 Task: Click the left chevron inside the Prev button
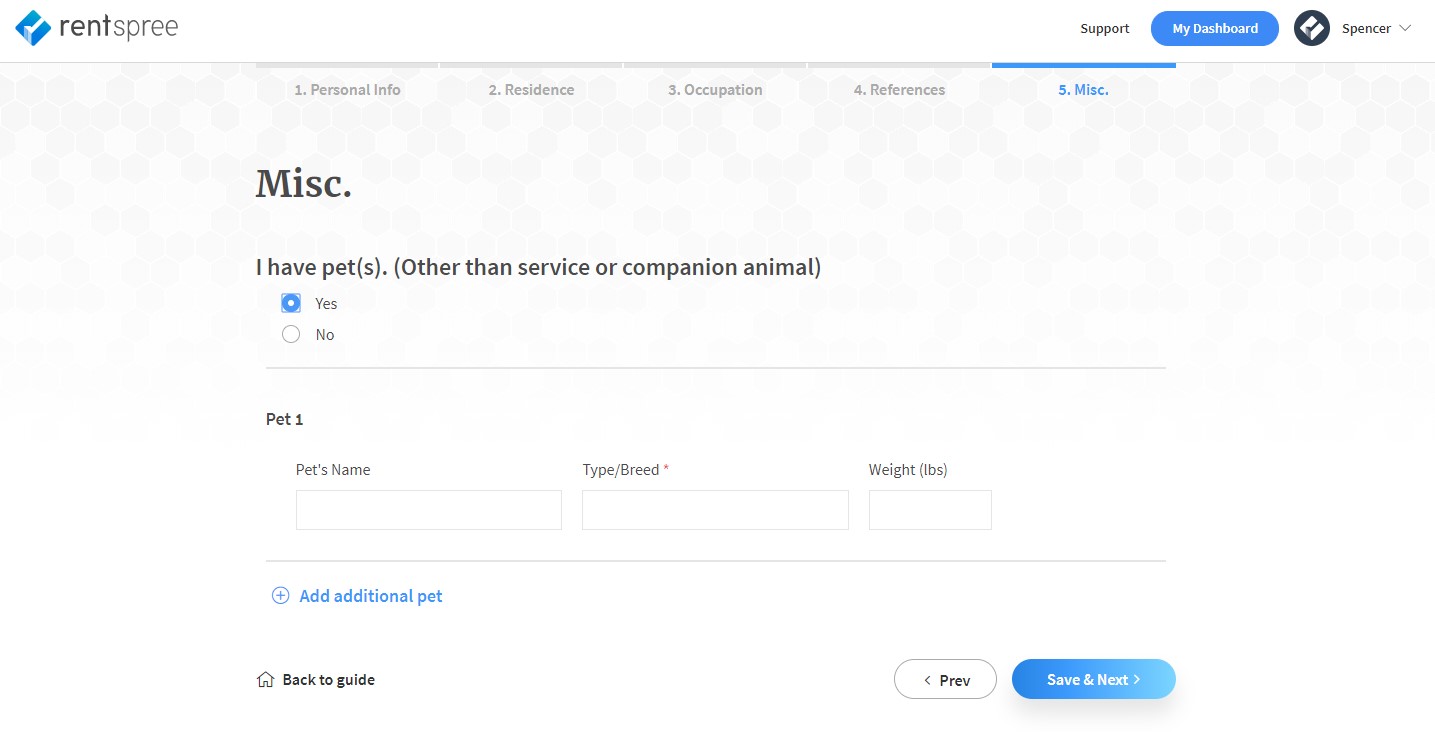[927, 679]
